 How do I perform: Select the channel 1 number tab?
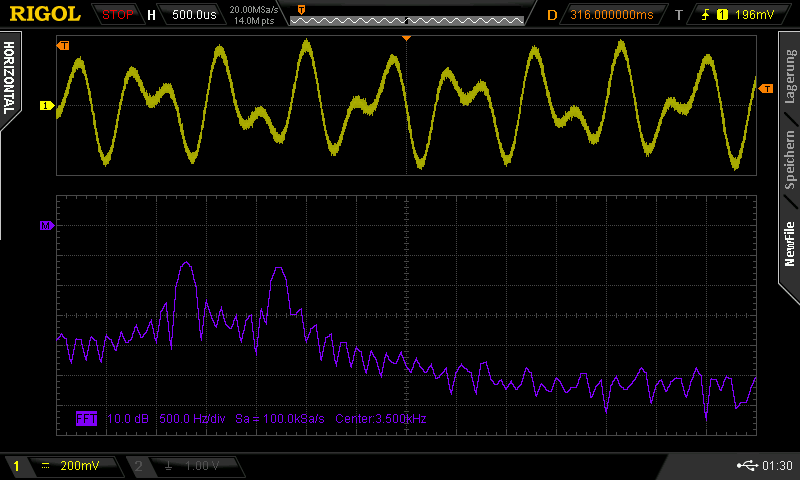pyautogui.click(x=16, y=466)
